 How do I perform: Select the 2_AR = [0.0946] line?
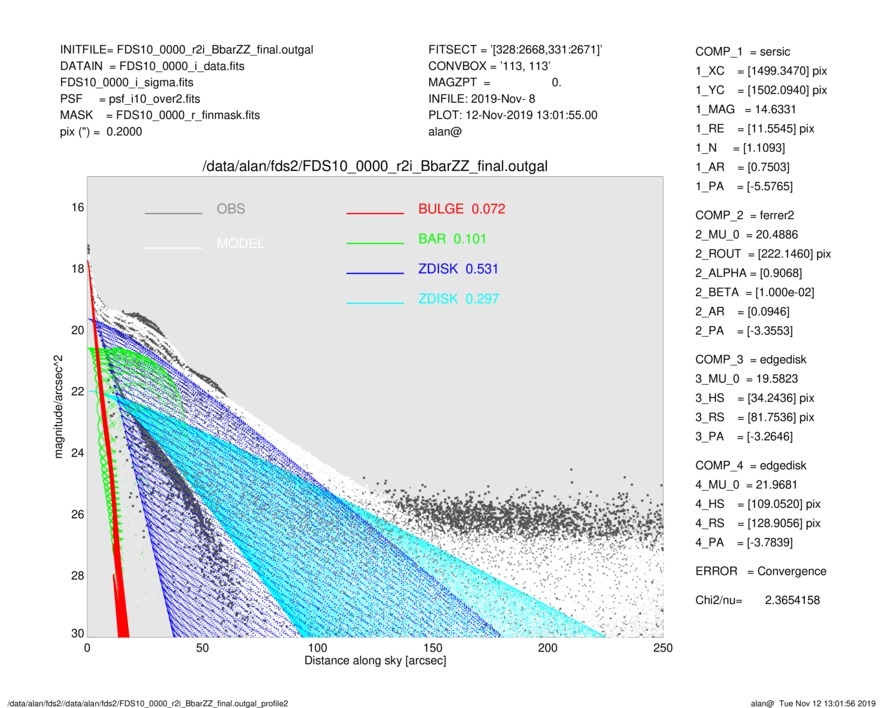coord(743,312)
